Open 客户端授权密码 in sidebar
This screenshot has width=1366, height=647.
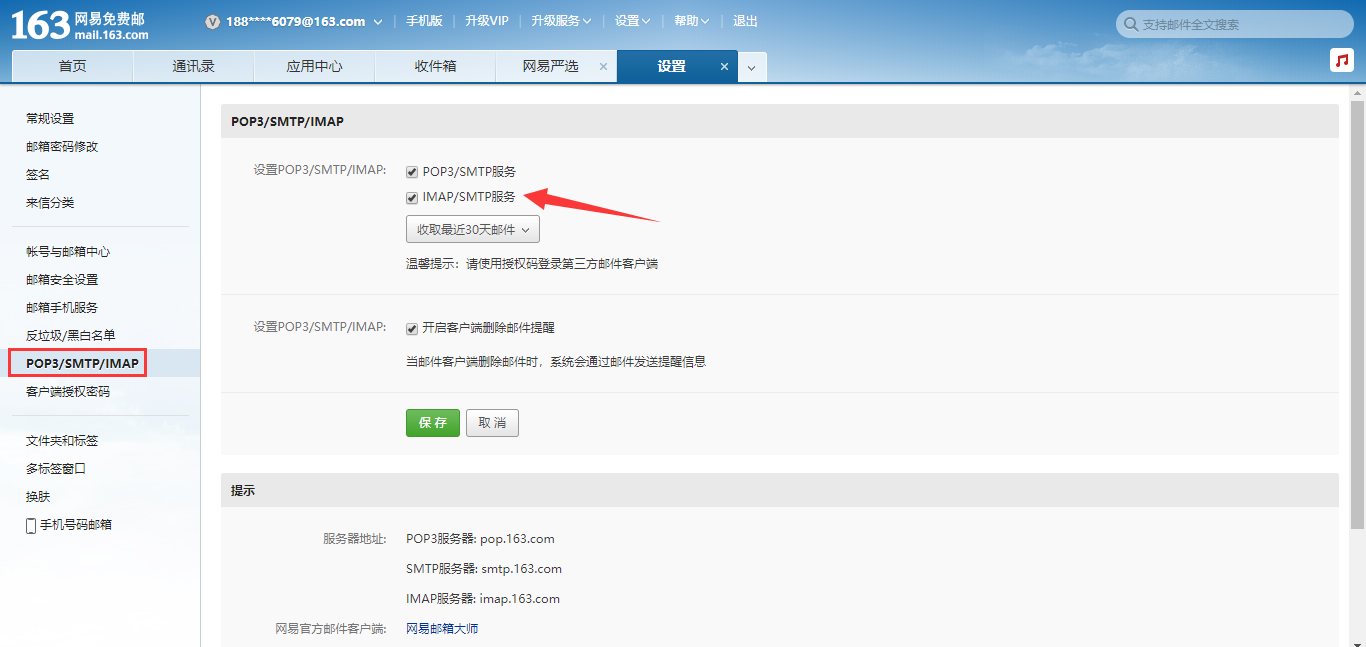68,392
